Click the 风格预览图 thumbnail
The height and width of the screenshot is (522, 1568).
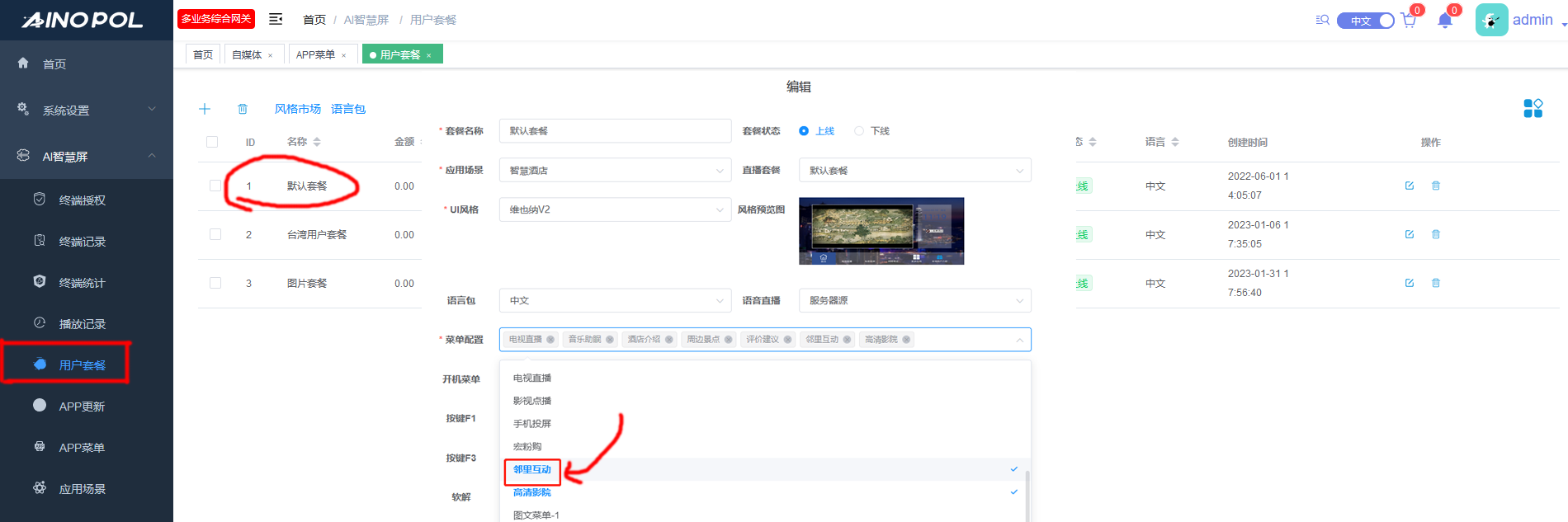point(881,231)
